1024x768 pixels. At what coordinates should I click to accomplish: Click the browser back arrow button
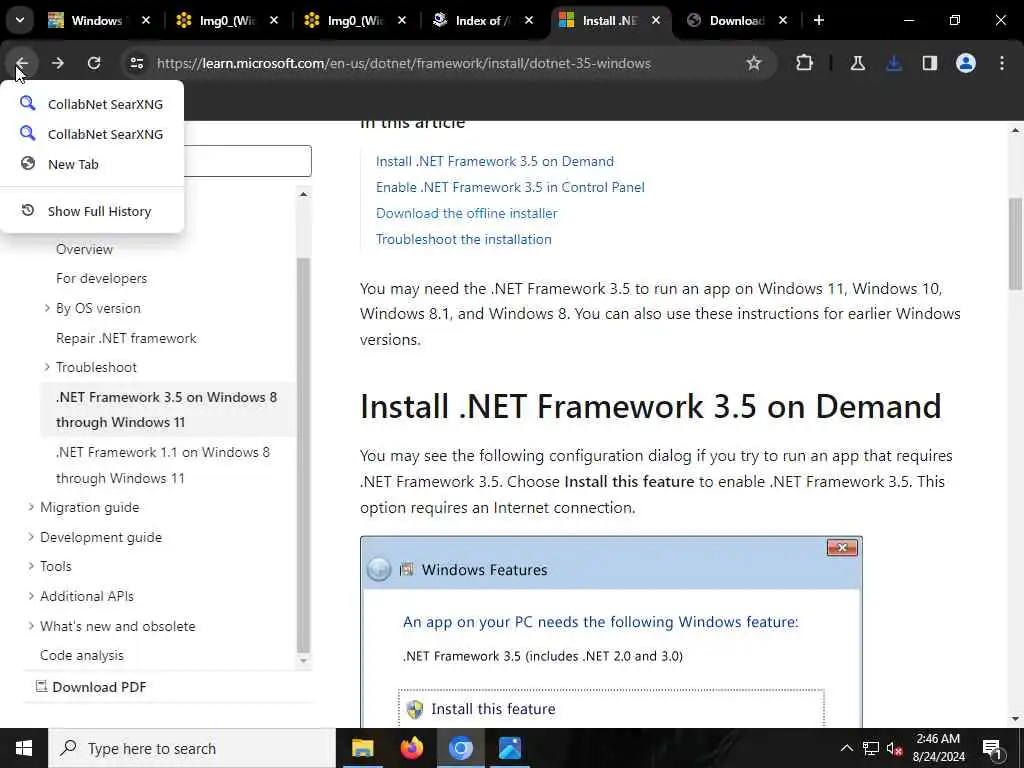pos(22,63)
